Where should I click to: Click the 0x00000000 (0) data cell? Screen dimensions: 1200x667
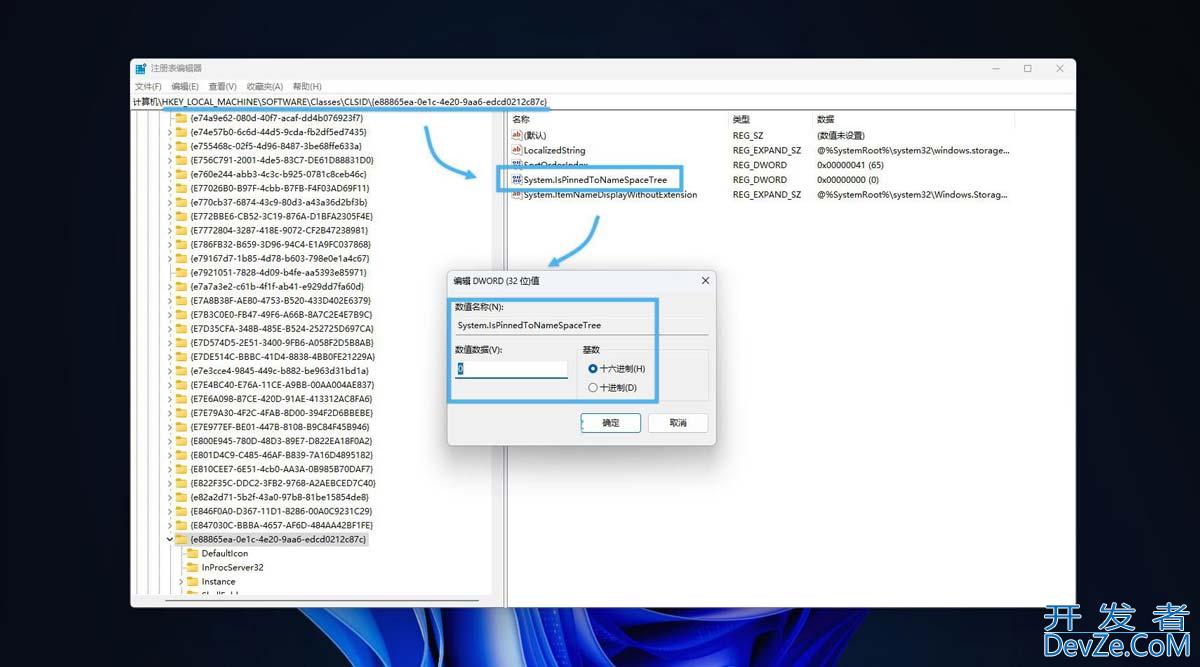848,180
